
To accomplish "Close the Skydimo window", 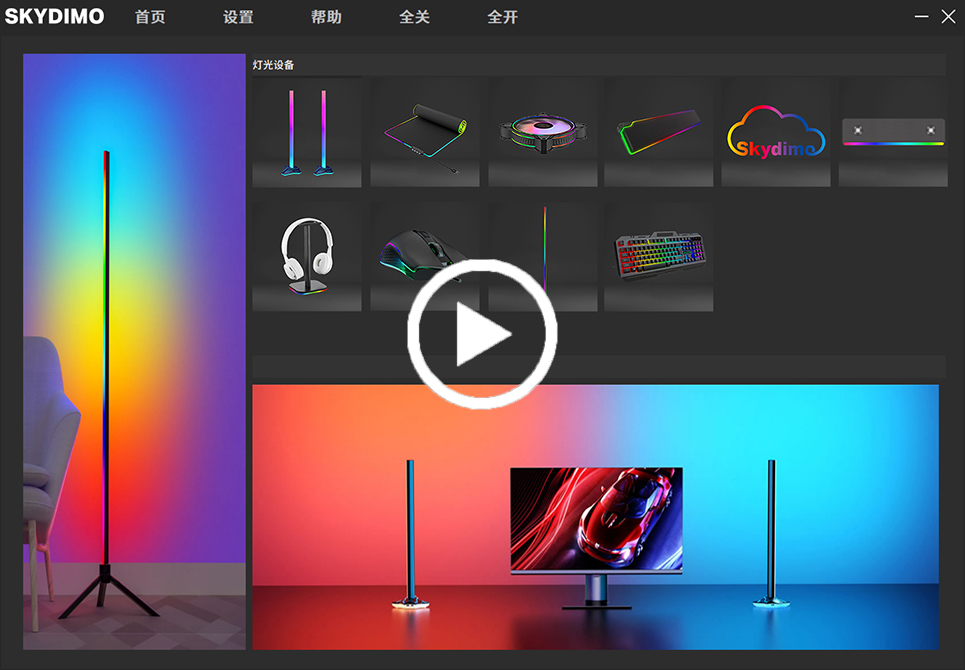I will [948, 17].
